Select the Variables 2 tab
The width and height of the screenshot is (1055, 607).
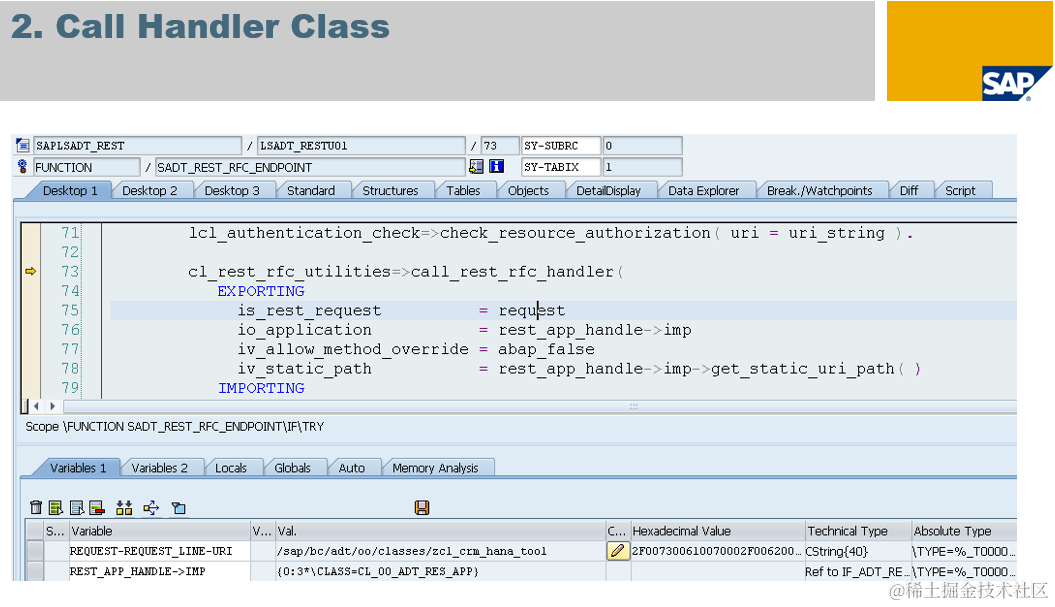click(x=159, y=468)
